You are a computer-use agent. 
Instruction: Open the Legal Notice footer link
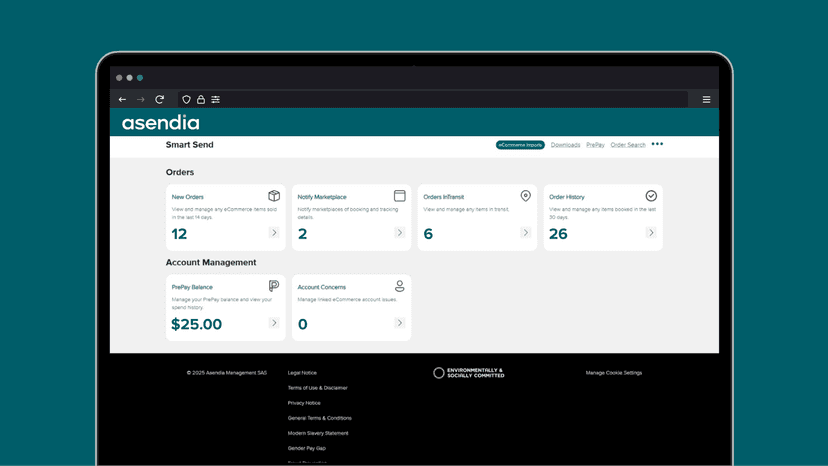302,372
